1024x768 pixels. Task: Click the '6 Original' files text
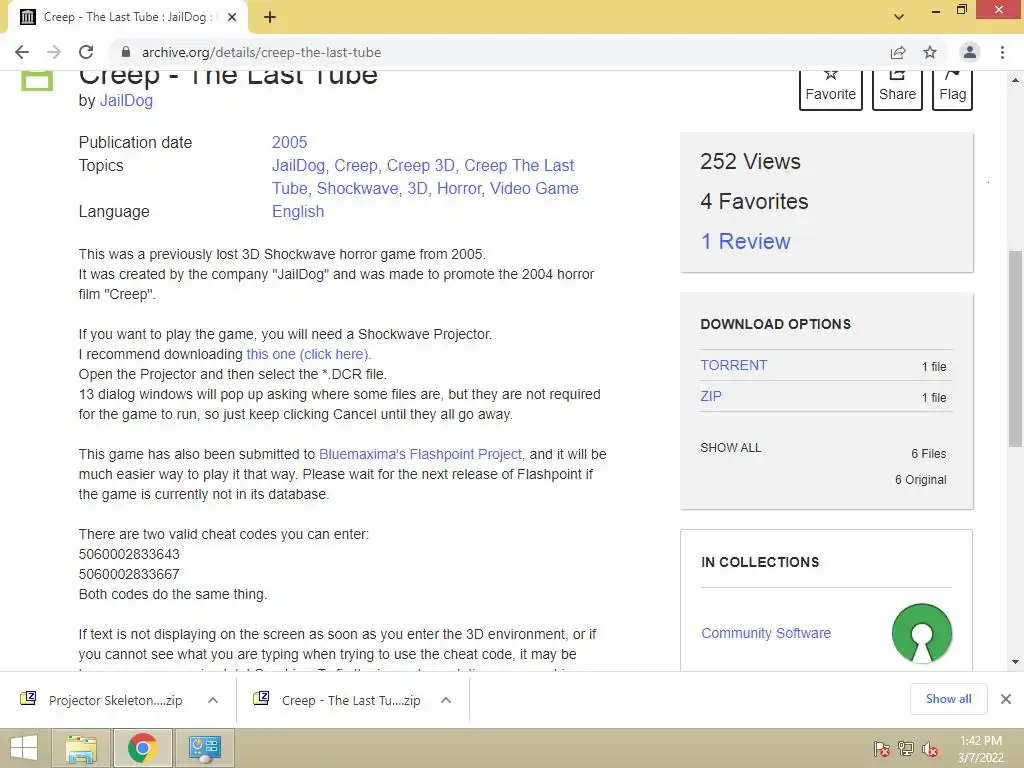(x=920, y=479)
